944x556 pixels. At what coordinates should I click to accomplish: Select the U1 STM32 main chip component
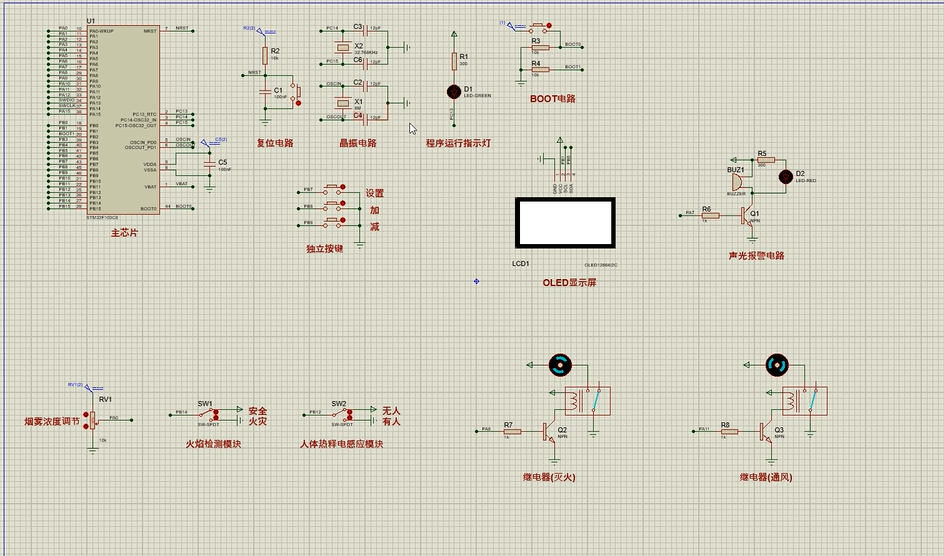pyautogui.click(x=123, y=119)
